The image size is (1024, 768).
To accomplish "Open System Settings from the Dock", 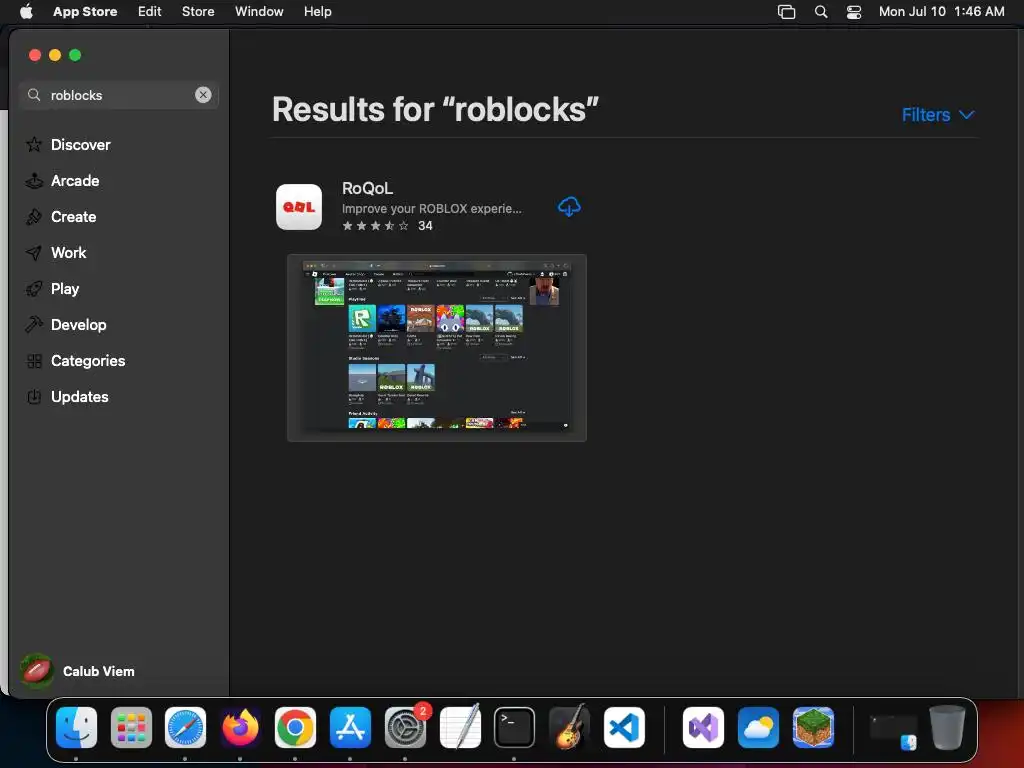I will [405, 727].
